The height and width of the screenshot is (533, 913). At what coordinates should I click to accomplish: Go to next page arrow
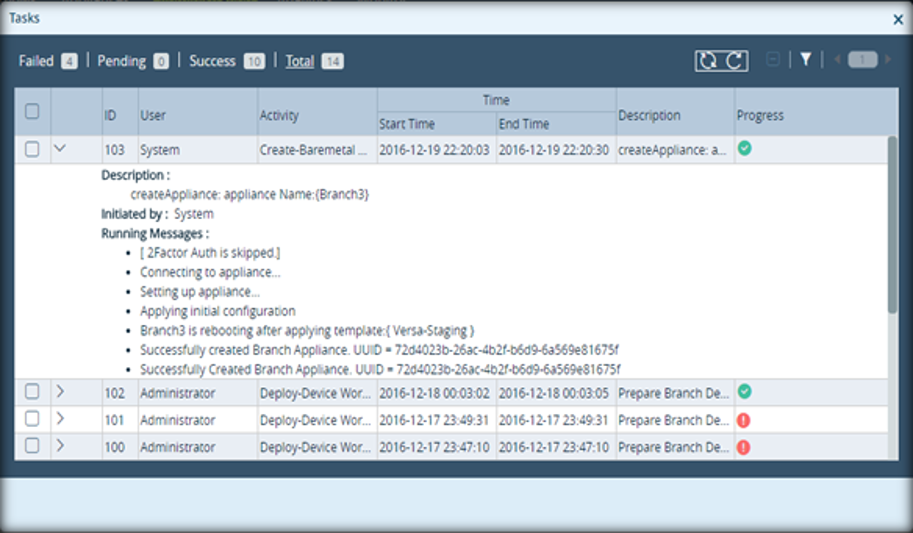pyautogui.click(x=888, y=59)
